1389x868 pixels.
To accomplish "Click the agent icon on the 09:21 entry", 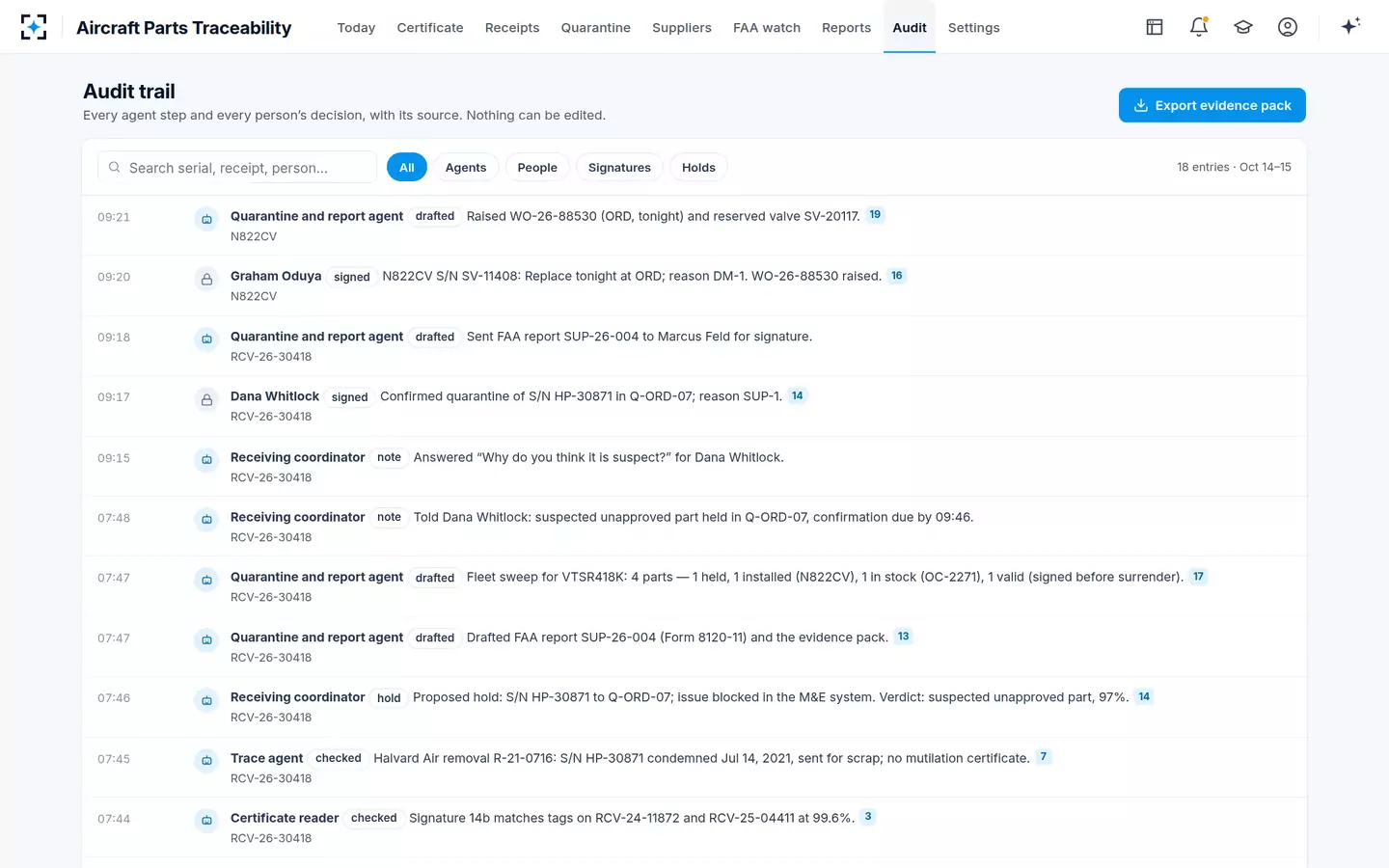I will (x=206, y=219).
